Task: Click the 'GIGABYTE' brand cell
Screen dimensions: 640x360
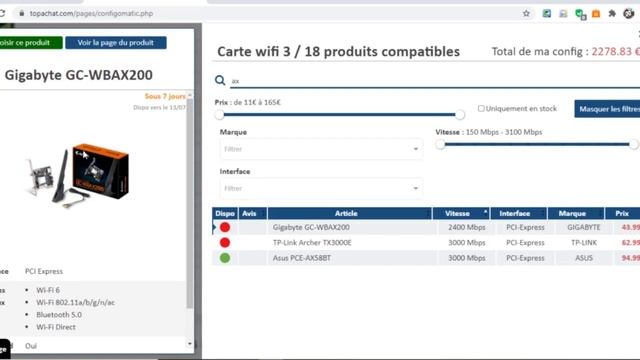Action: [x=584, y=227]
